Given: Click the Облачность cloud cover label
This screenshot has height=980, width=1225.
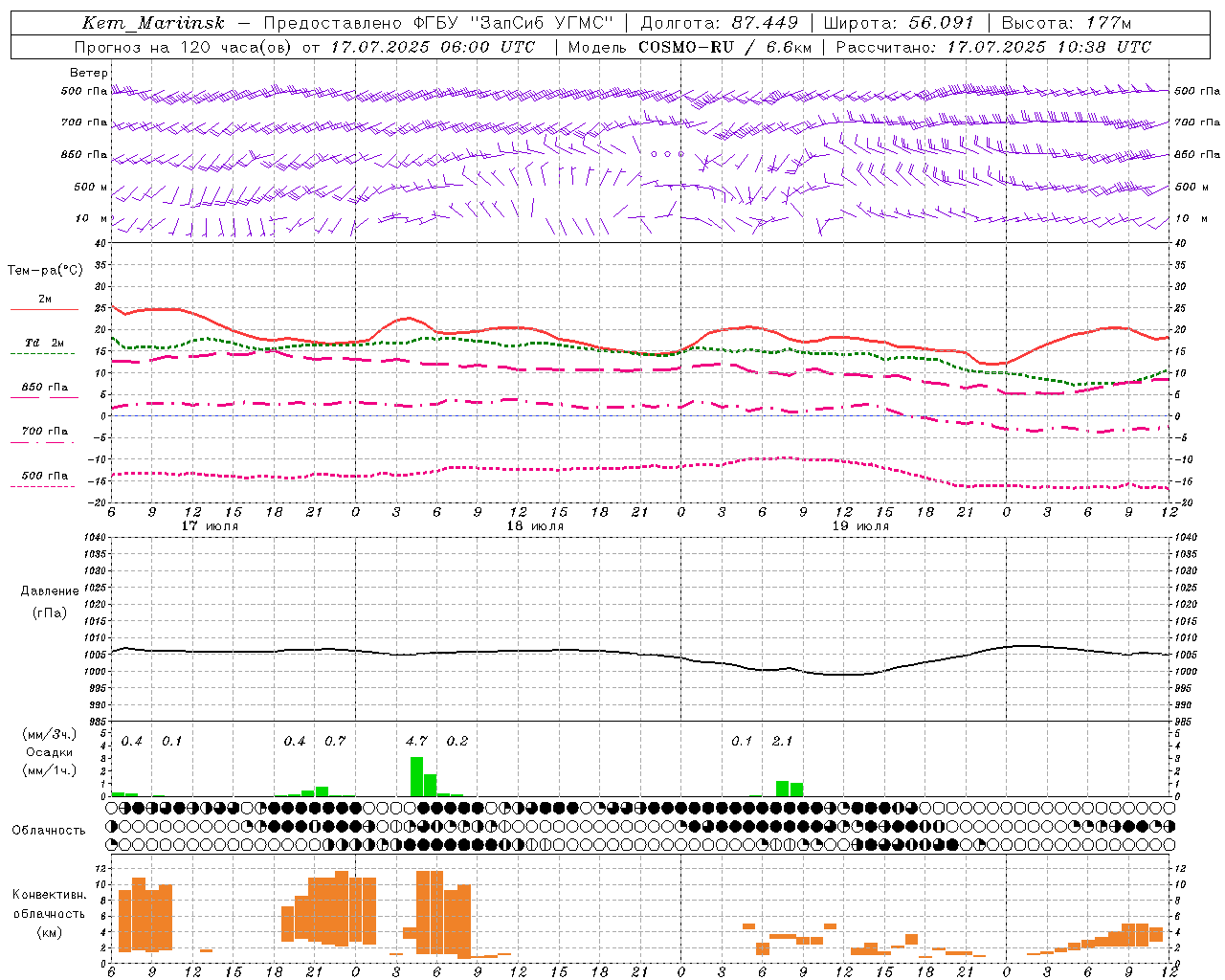Looking at the screenshot, I should (x=49, y=830).
